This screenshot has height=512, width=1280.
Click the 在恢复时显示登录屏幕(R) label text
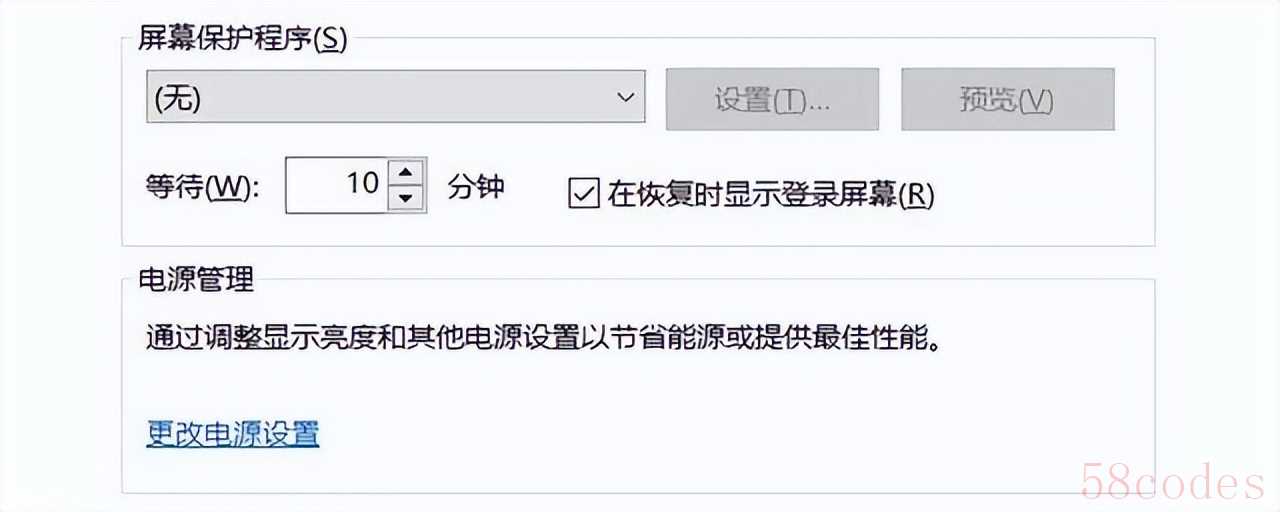(771, 194)
